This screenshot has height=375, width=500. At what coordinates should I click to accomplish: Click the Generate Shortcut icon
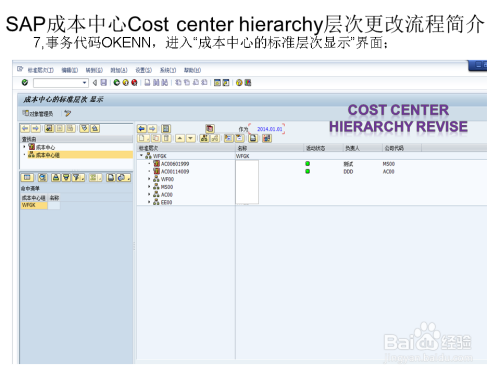coord(226,82)
